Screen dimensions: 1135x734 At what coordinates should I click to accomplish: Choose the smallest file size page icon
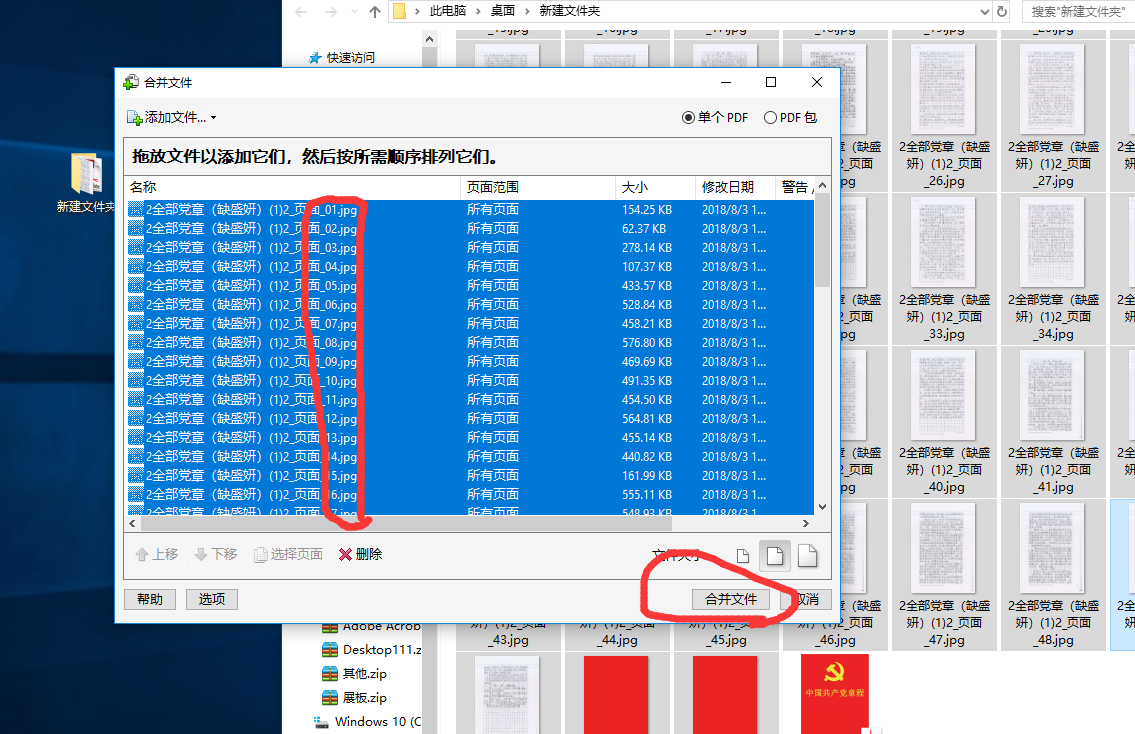point(743,556)
